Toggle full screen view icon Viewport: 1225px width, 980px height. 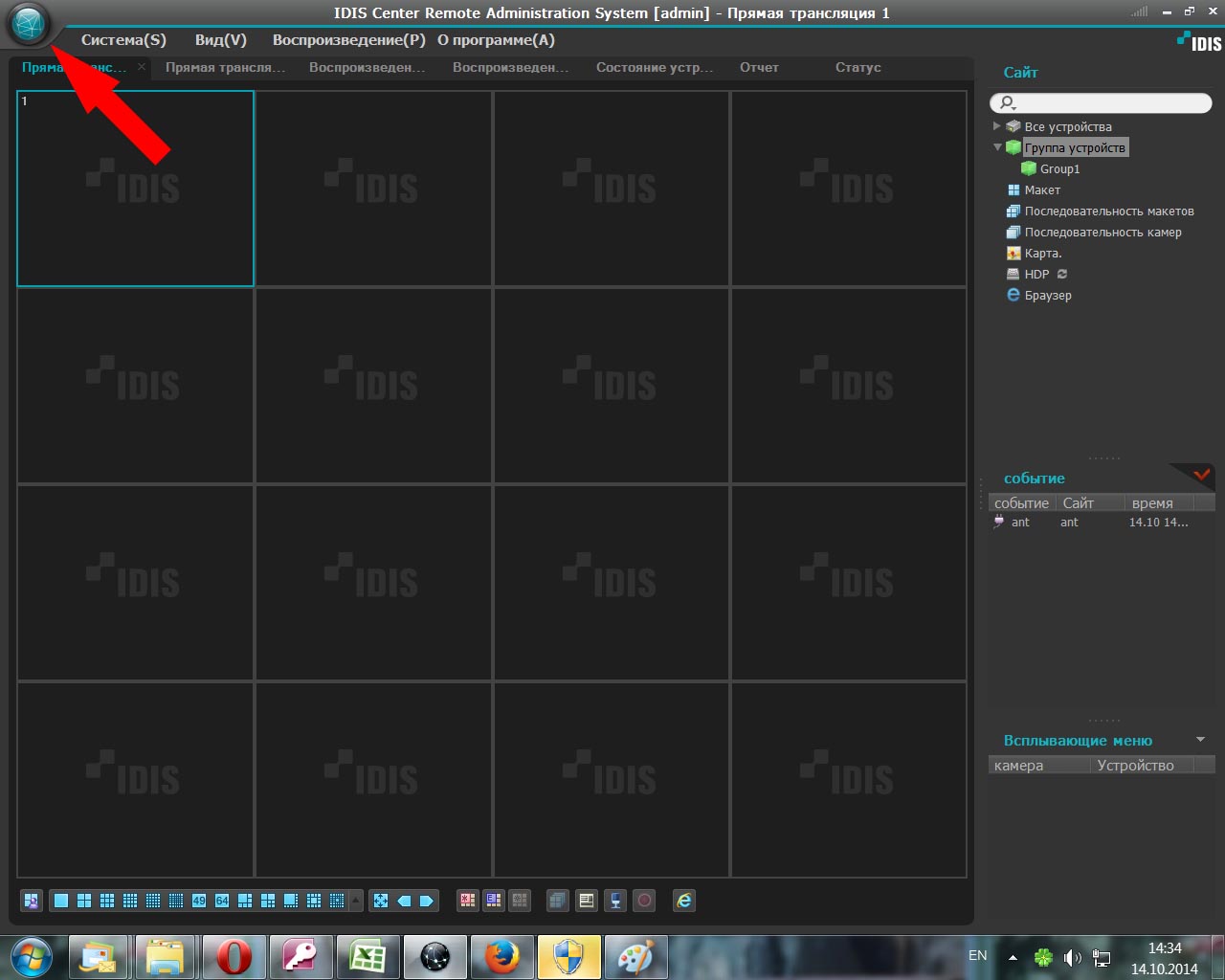click(381, 901)
